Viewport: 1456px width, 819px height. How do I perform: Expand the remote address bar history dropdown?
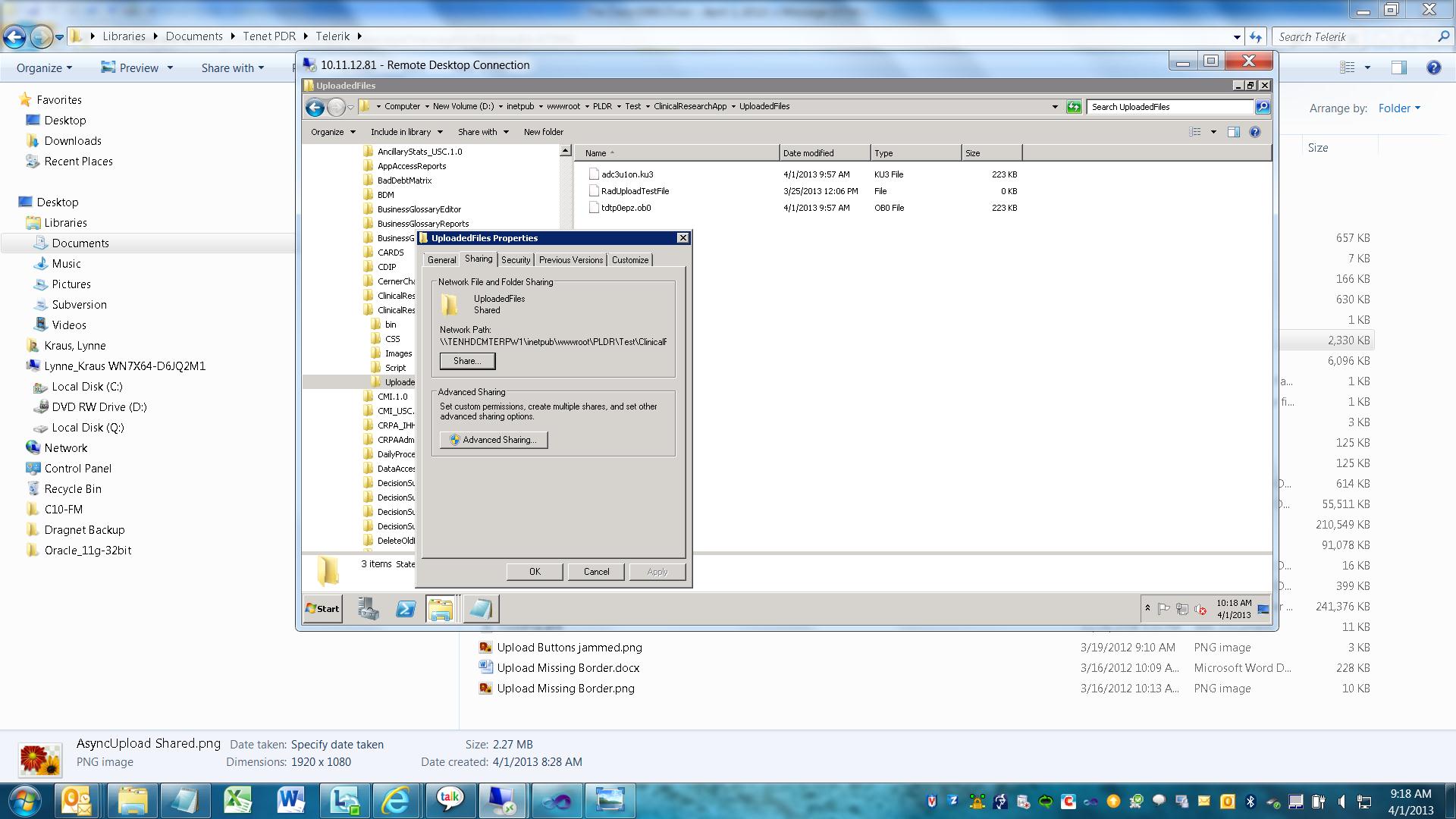(1055, 107)
